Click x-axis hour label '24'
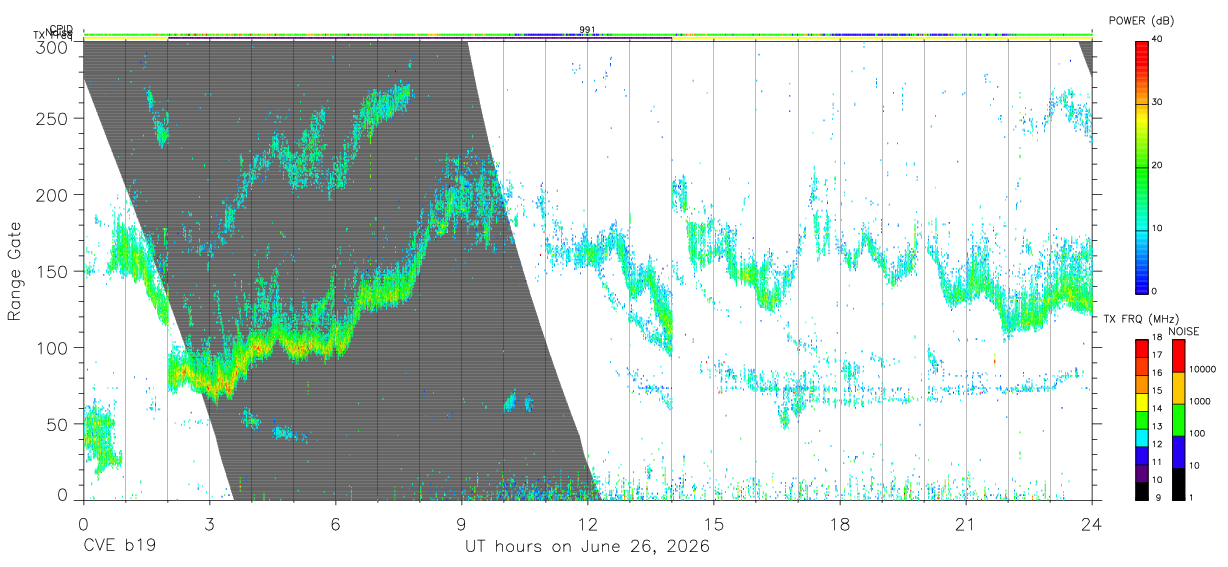1228x567 pixels. 1092,524
